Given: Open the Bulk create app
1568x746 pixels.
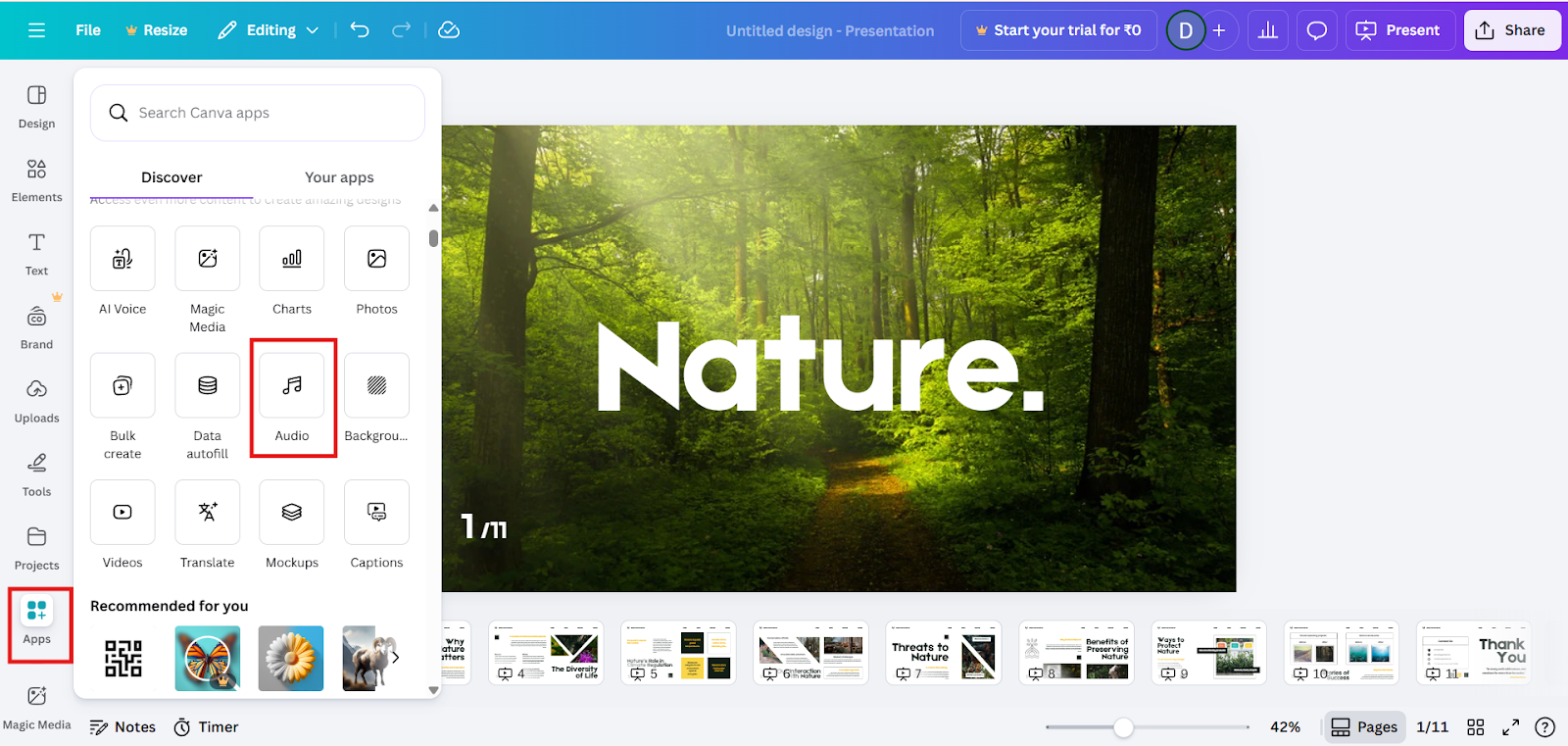Looking at the screenshot, I should tap(122, 407).
